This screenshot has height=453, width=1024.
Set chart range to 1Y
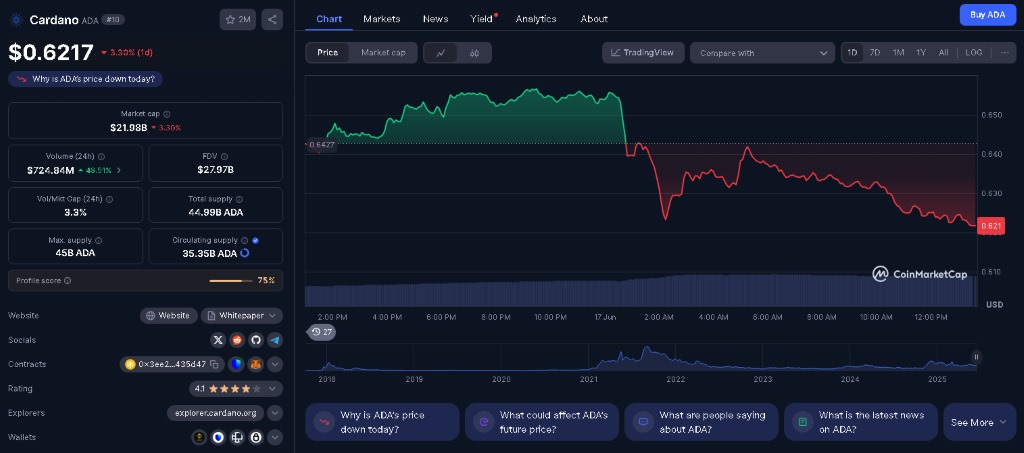click(921, 52)
